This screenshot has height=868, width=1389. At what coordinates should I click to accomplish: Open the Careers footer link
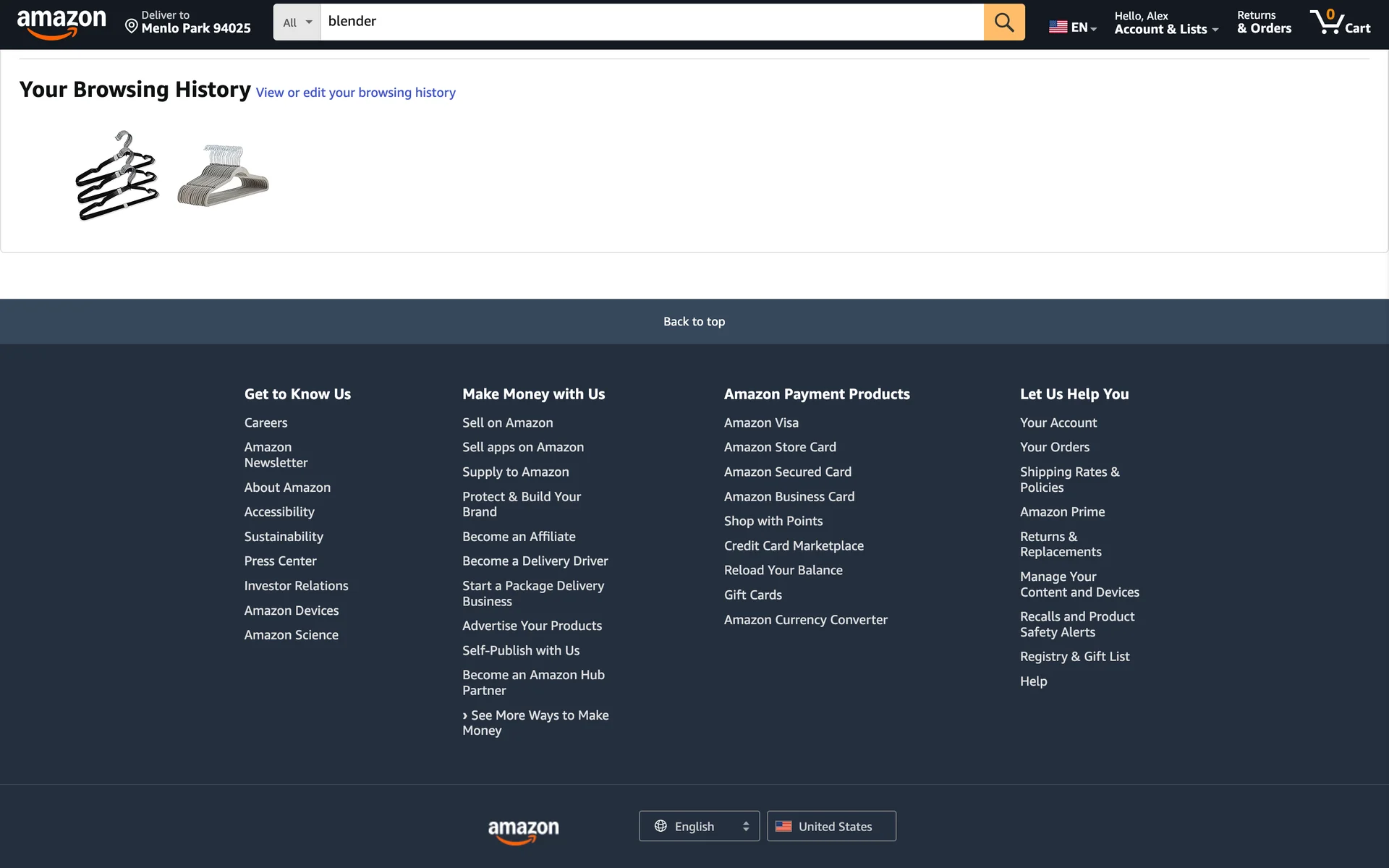266,422
